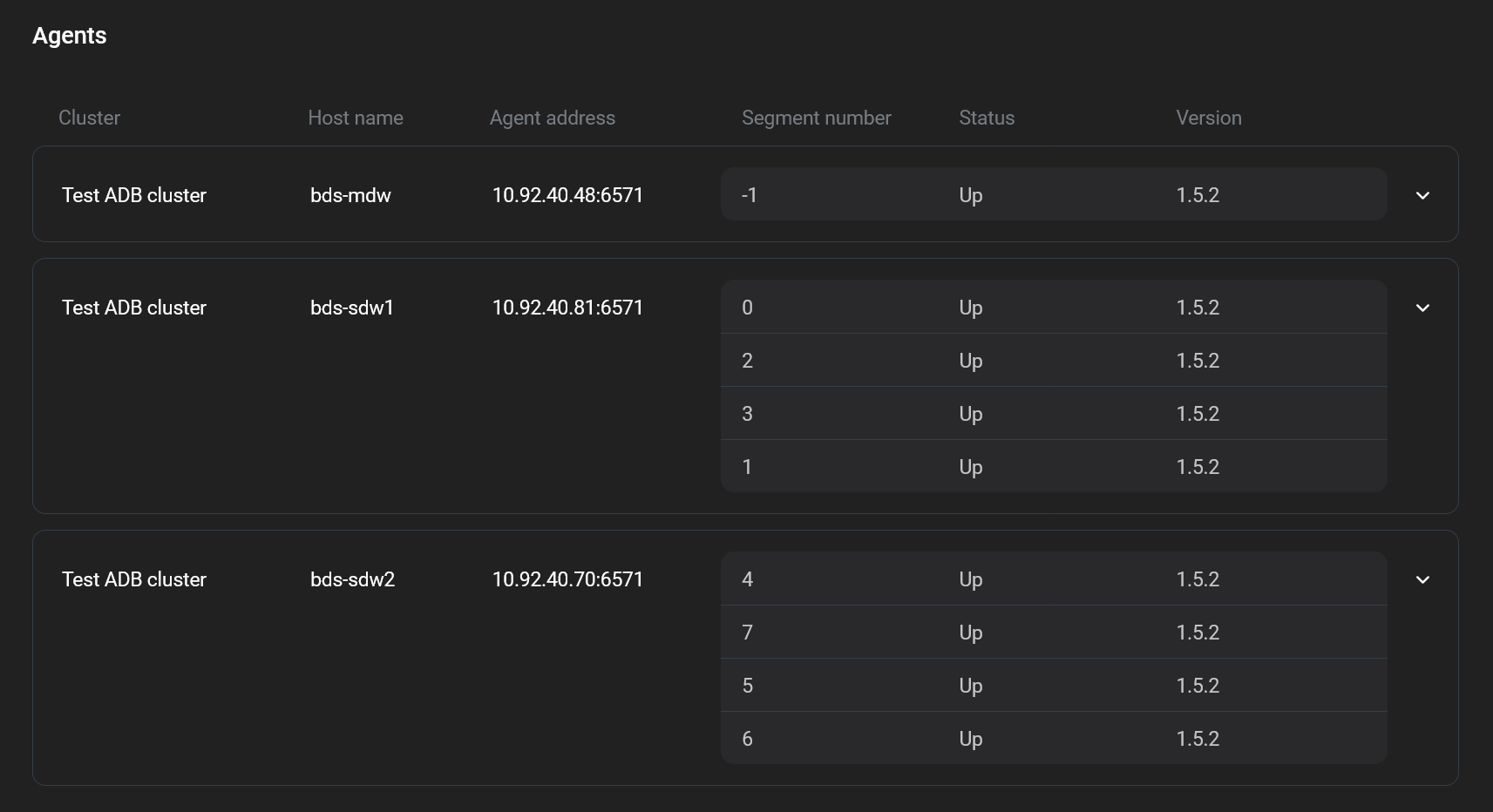Click the Agents page heading

pyautogui.click(x=70, y=36)
